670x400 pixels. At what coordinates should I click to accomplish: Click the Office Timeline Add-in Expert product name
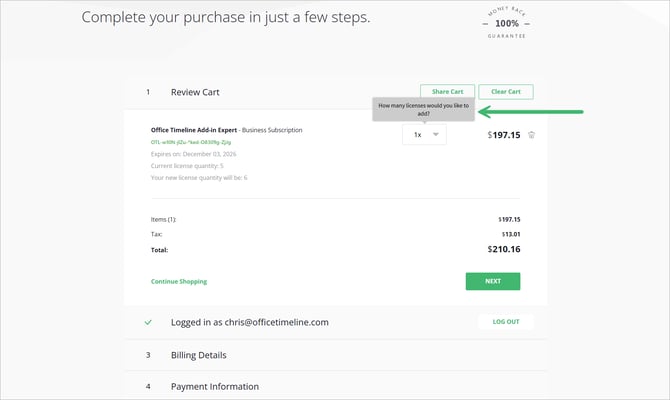(199, 130)
